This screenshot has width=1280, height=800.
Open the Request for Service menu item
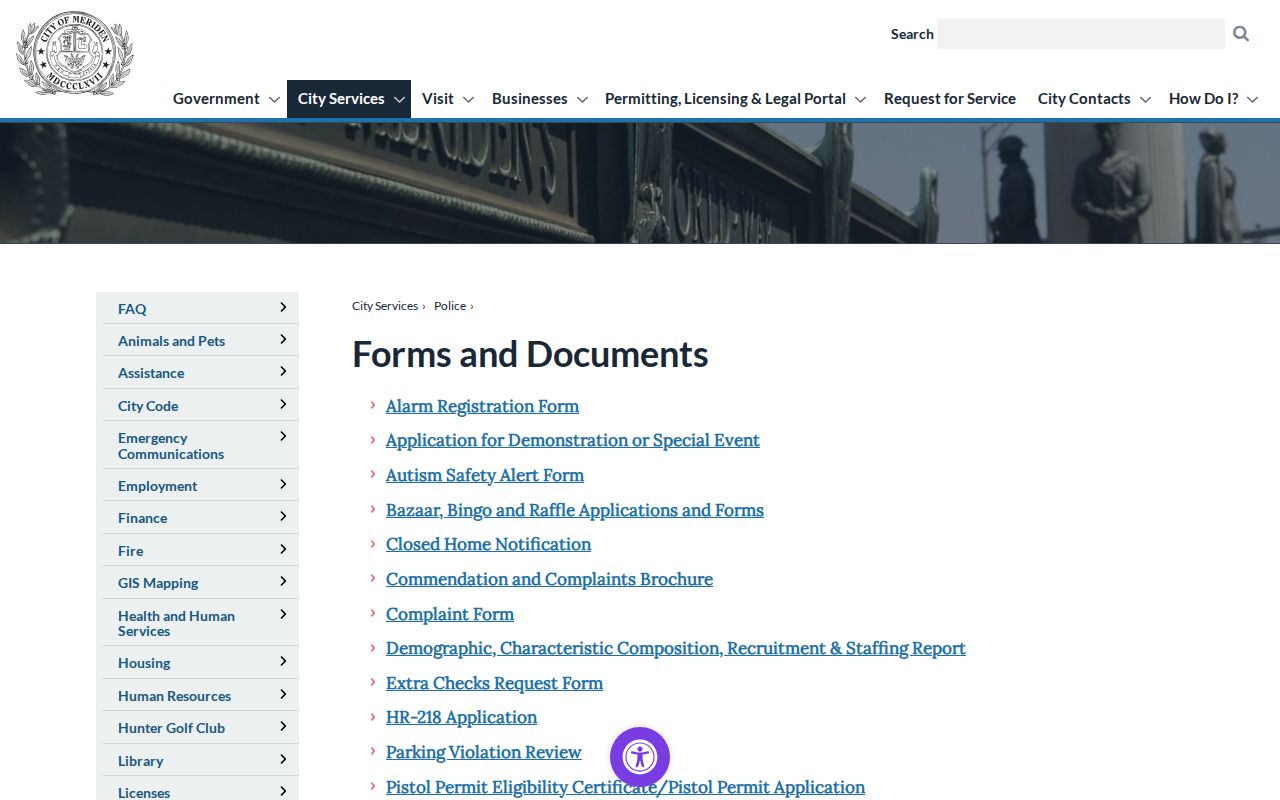pyautogui.click(x=950, y=99)
